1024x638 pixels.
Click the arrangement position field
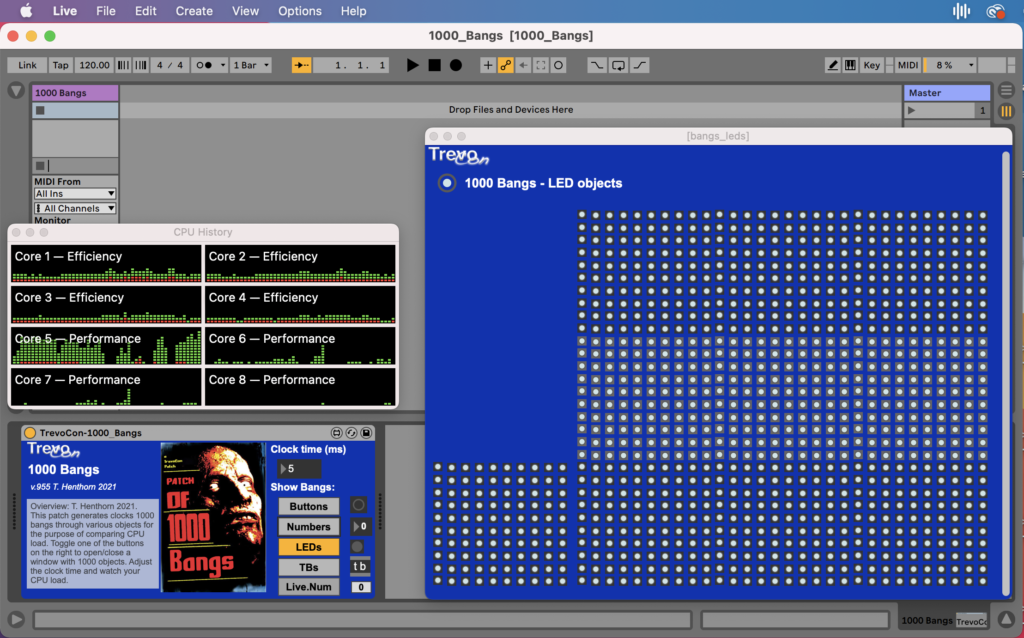click(351, 65)
